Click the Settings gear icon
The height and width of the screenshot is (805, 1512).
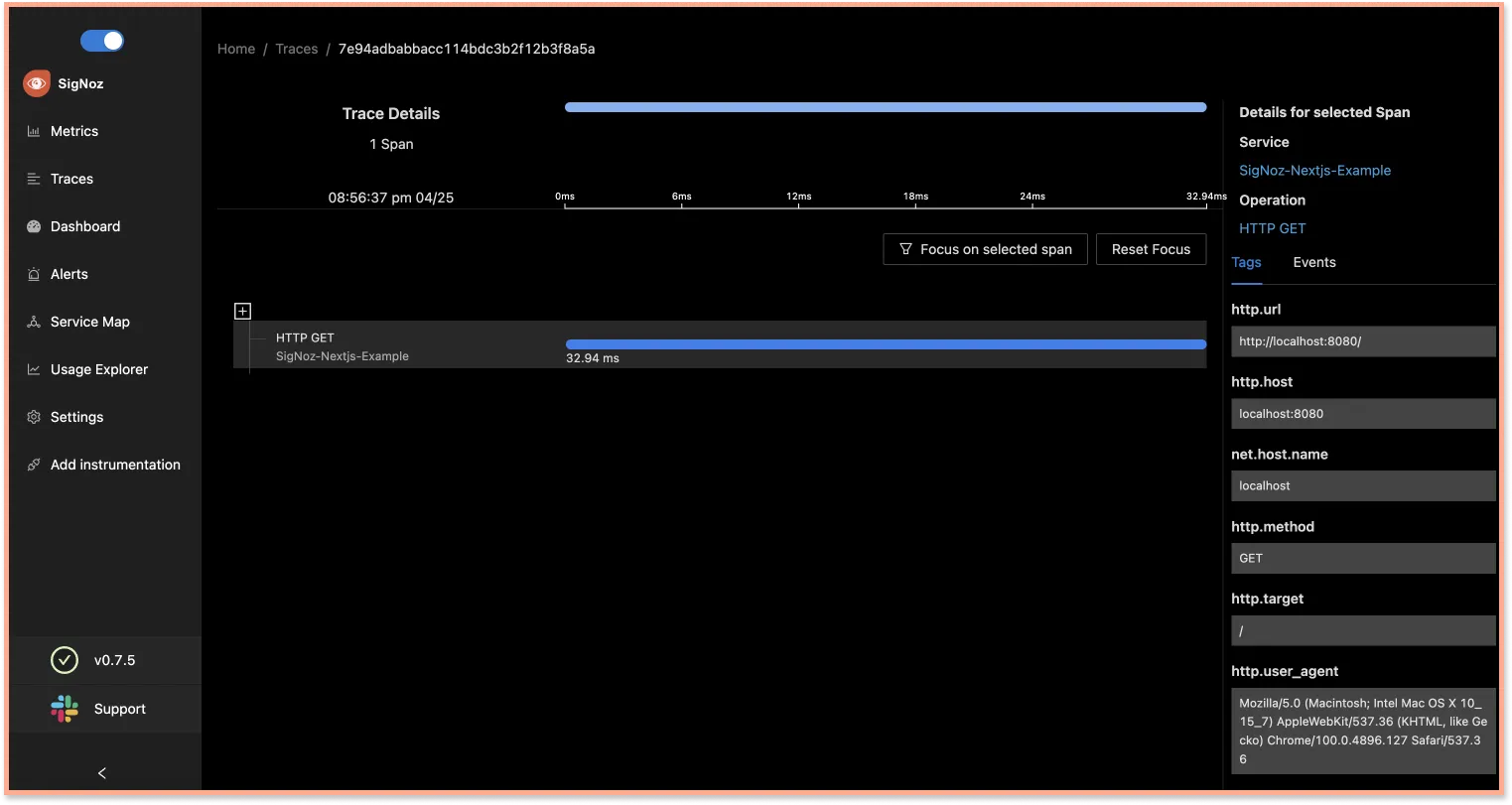[34, 417]
